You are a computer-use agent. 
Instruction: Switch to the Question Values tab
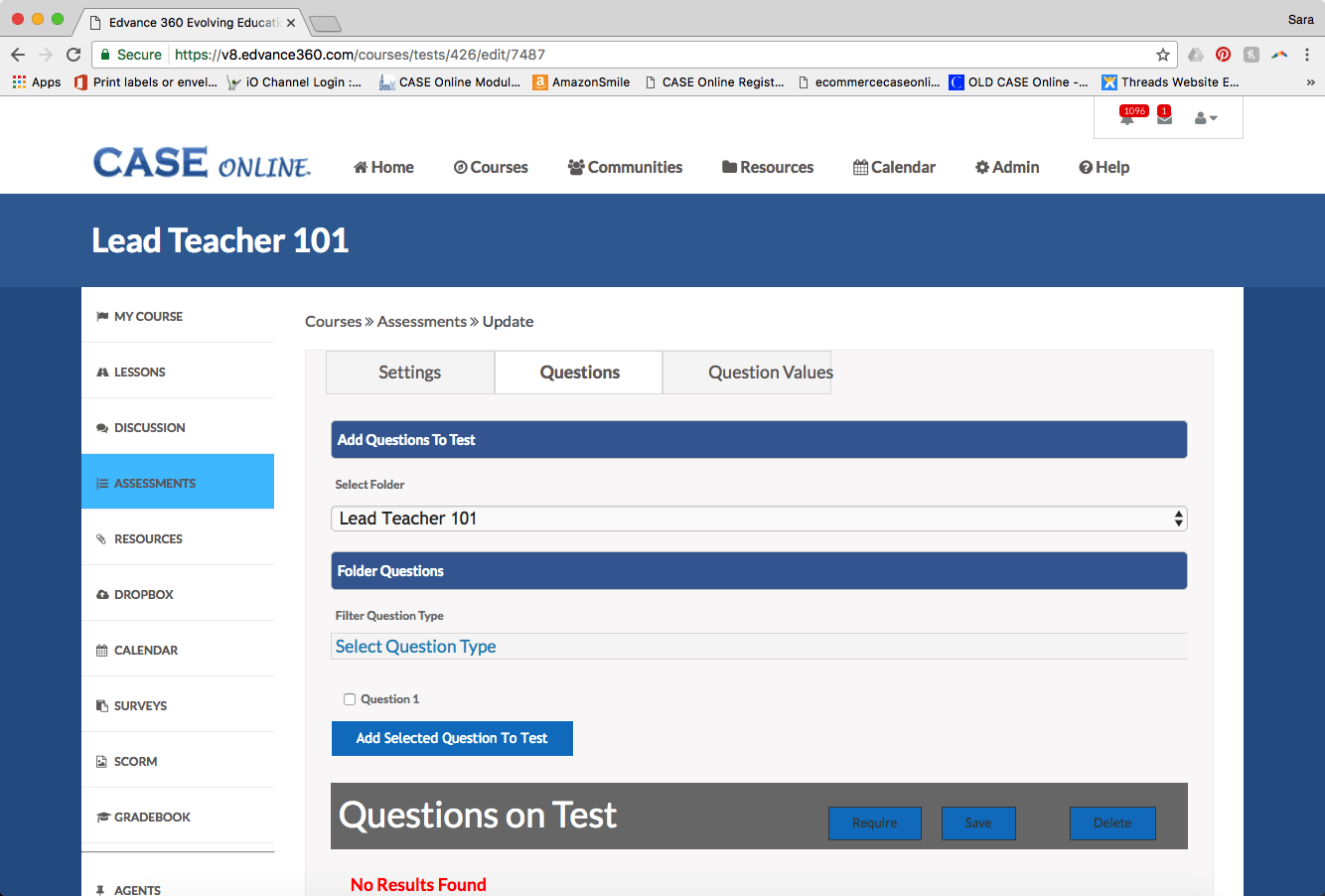point(770,373)
